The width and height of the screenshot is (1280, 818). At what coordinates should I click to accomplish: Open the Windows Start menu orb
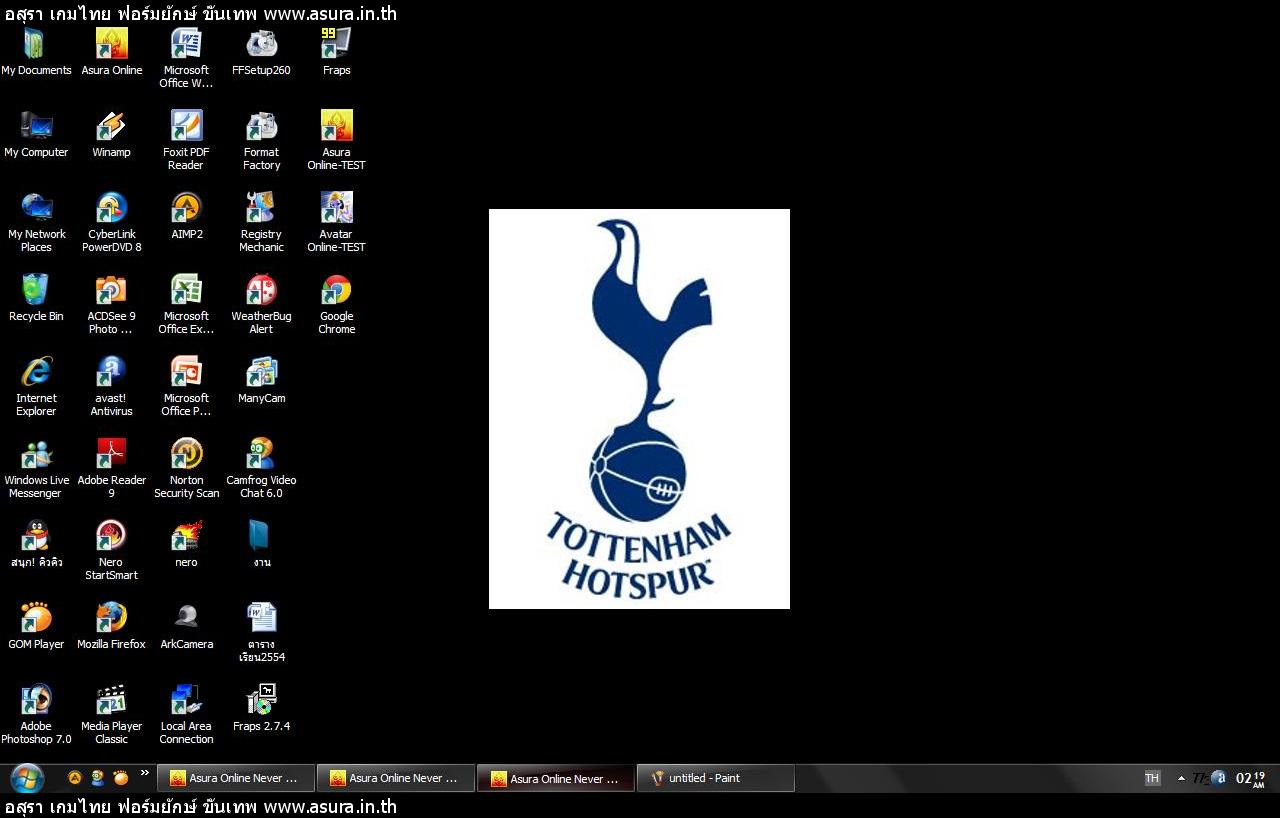[x=26, y=778]
